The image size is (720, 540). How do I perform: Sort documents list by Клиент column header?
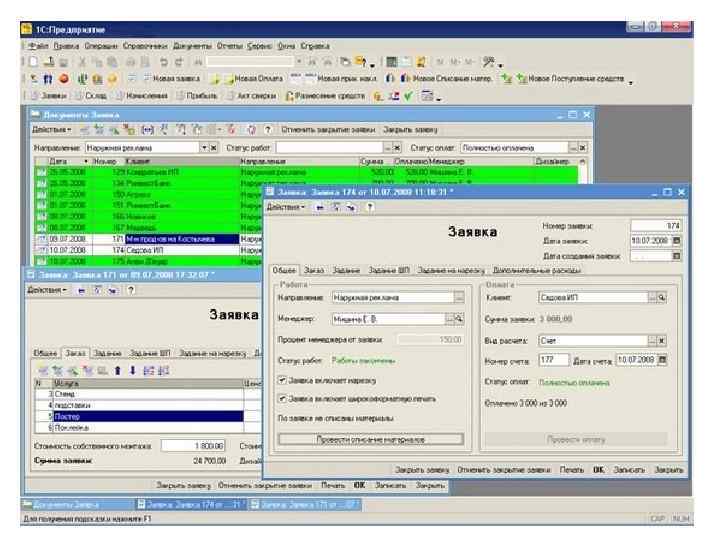[x=181, y=161]
